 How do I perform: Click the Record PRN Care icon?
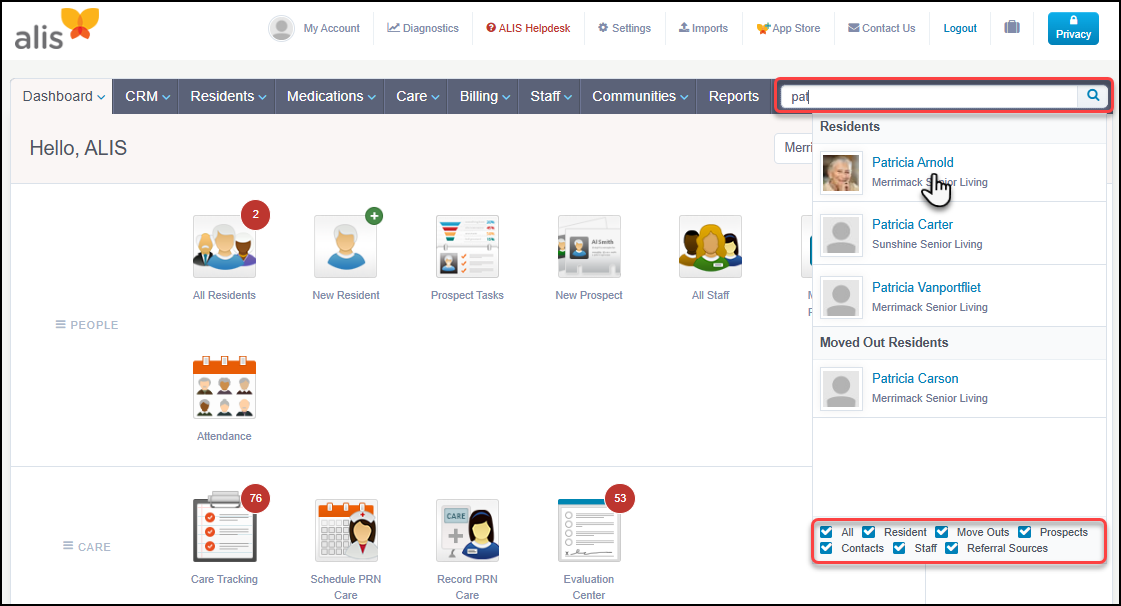(x=467, y=530)
